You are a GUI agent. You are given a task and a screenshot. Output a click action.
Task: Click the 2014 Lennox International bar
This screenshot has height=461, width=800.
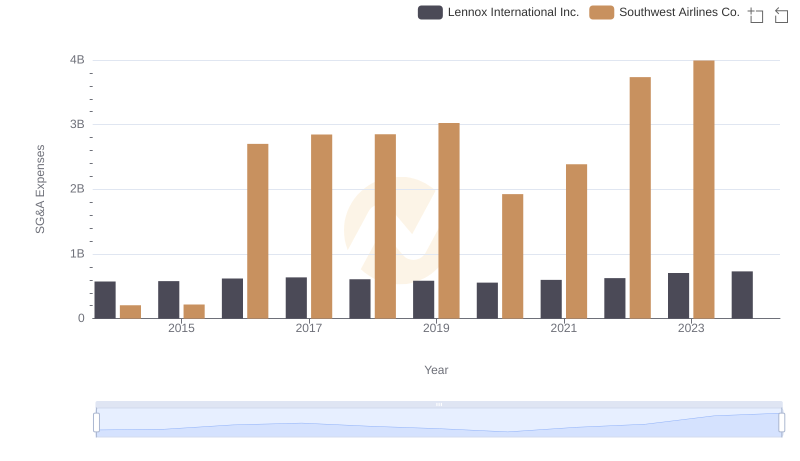(x=105, y=300)
